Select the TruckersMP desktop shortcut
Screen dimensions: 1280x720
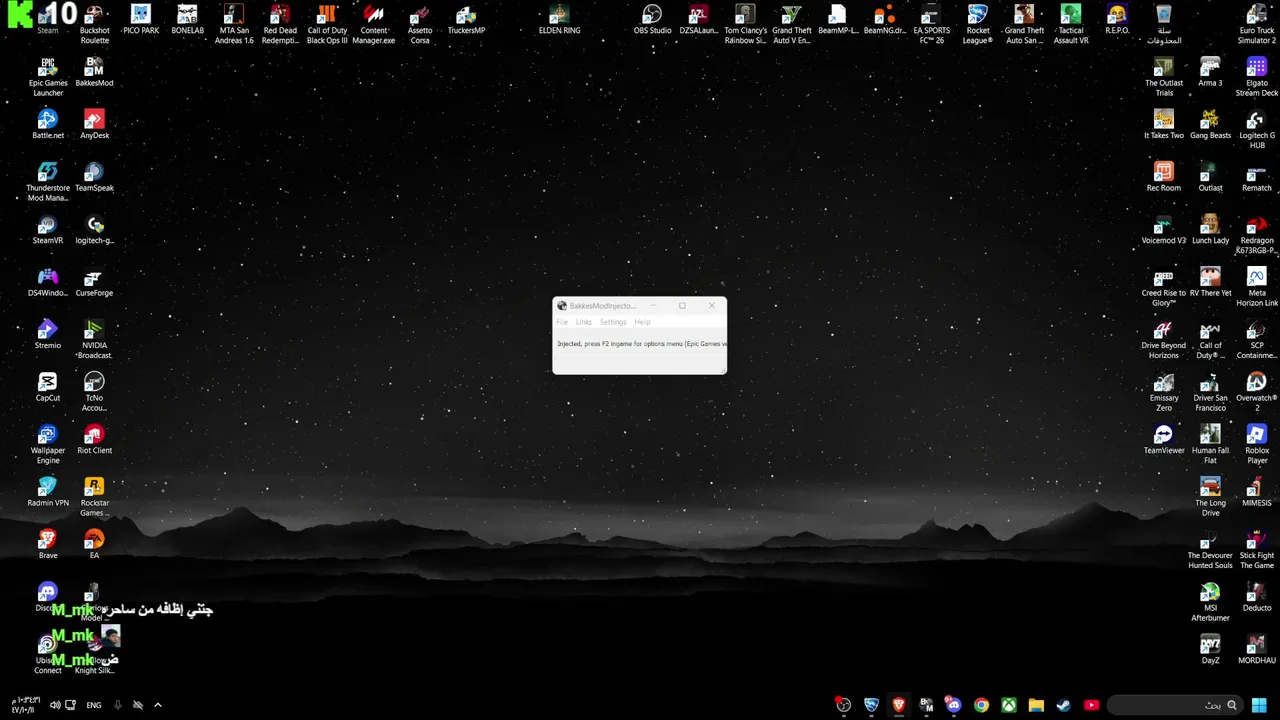point(466,20)
